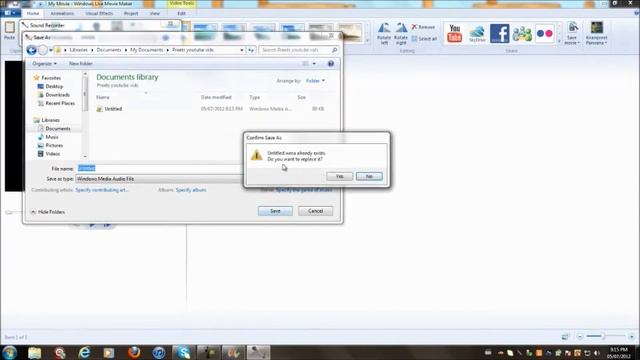Collapse folders with Hide Folders
This screenshot has height=360, width=640.
[48, 212]
